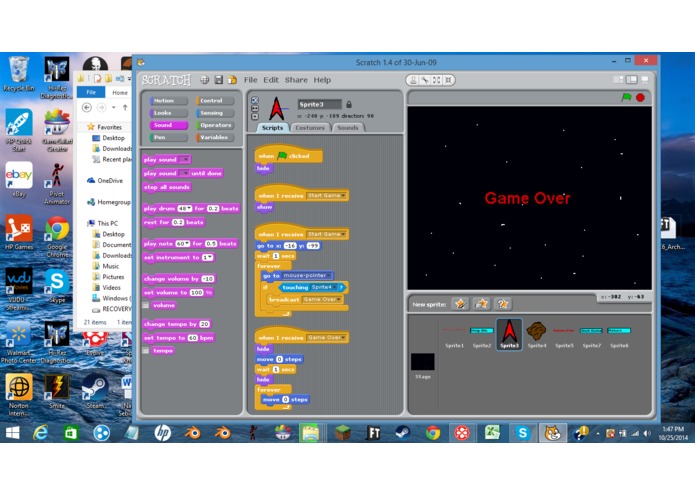Show the Looks blocks category

click(168, 113)
